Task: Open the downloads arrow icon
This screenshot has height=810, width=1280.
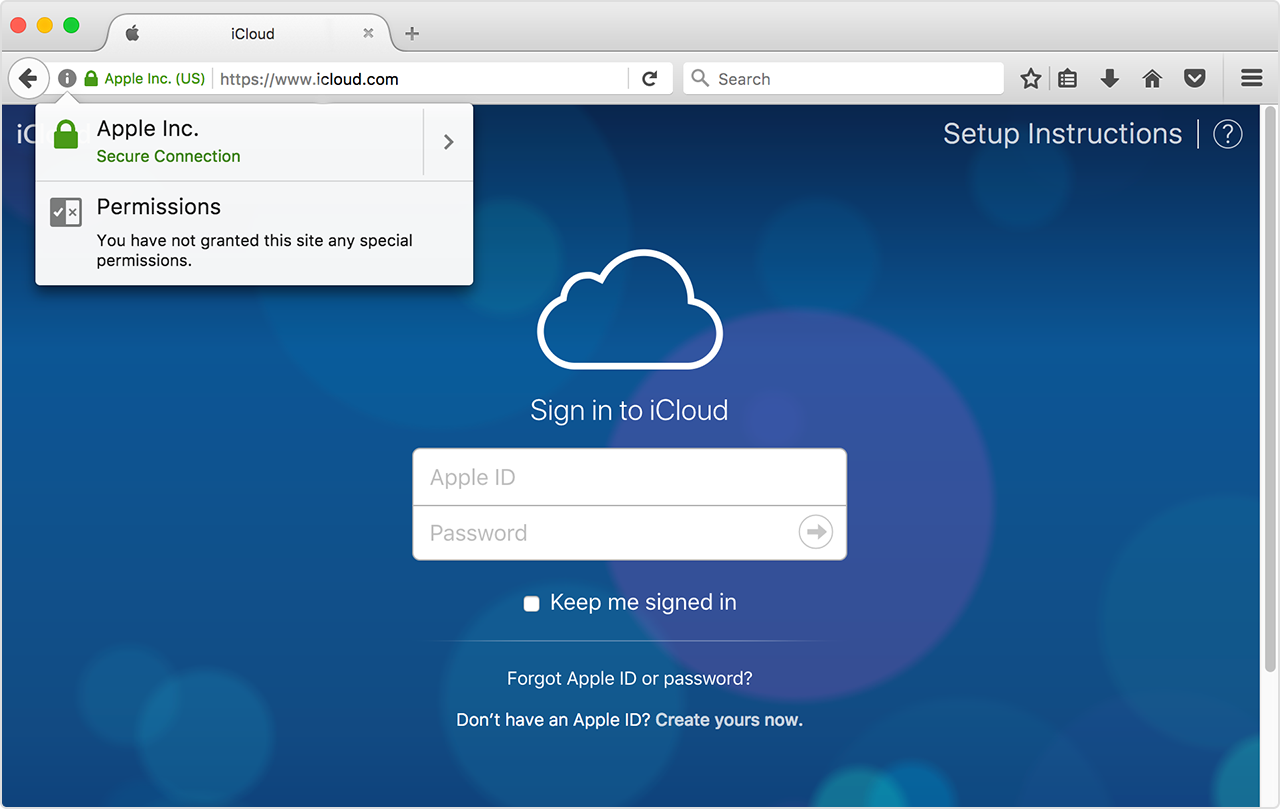Action: pos(1109,79)
